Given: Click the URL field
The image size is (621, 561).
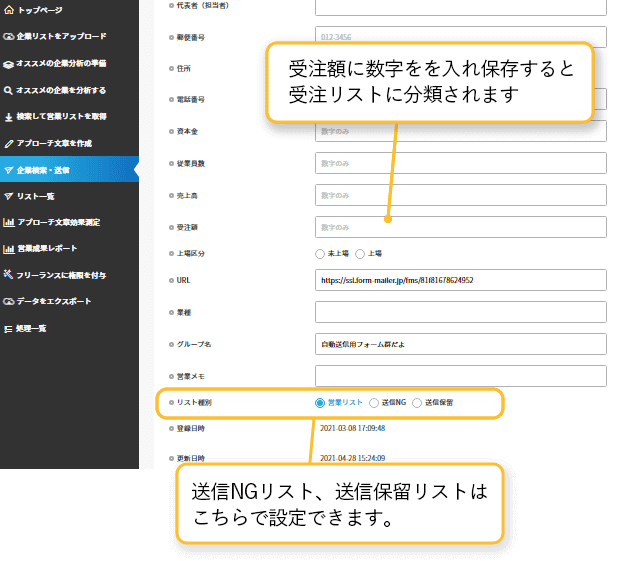Looking at the screenshot, I should pyautogui.click(x=461, y=280).
